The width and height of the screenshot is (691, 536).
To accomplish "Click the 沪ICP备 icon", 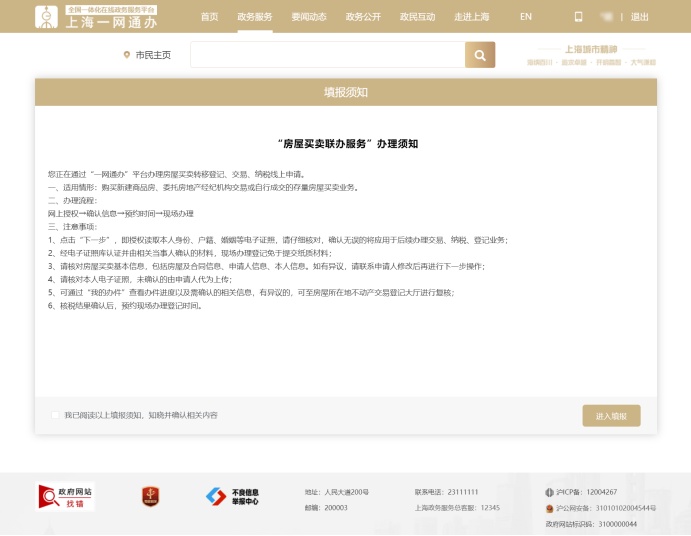I will 549,492.
